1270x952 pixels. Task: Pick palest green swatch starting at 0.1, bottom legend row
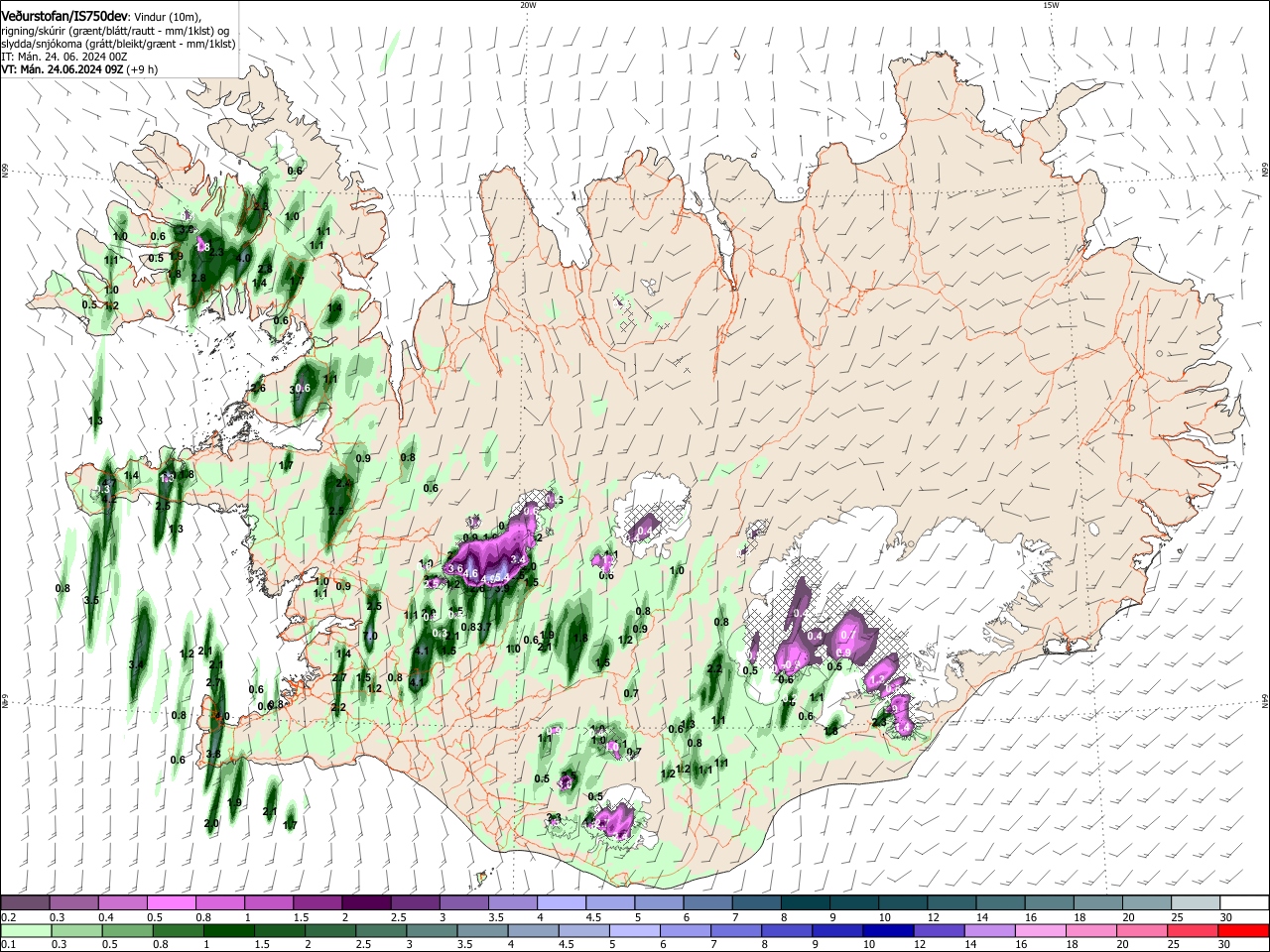click(25, 931)
